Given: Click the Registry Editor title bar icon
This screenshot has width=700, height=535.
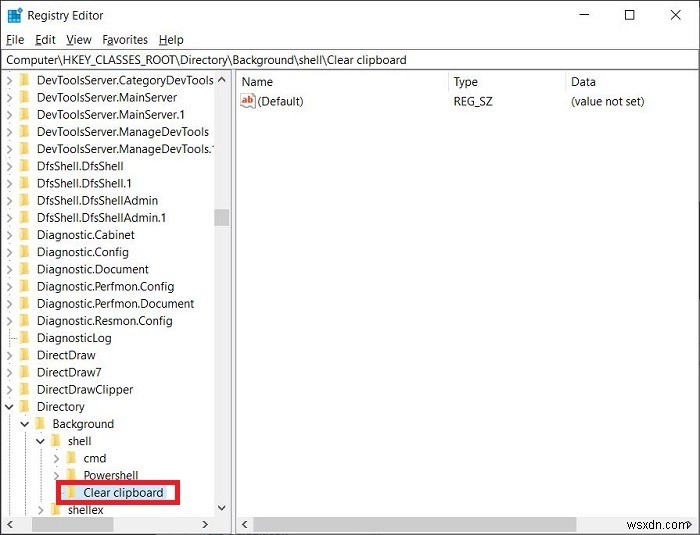Looking at the screenshot, I should pos(15,15).
